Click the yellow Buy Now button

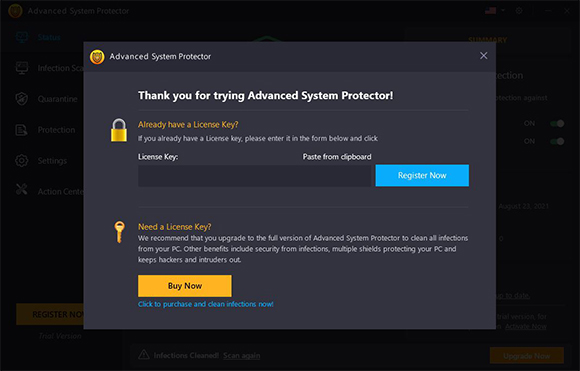tap(185, 286)
